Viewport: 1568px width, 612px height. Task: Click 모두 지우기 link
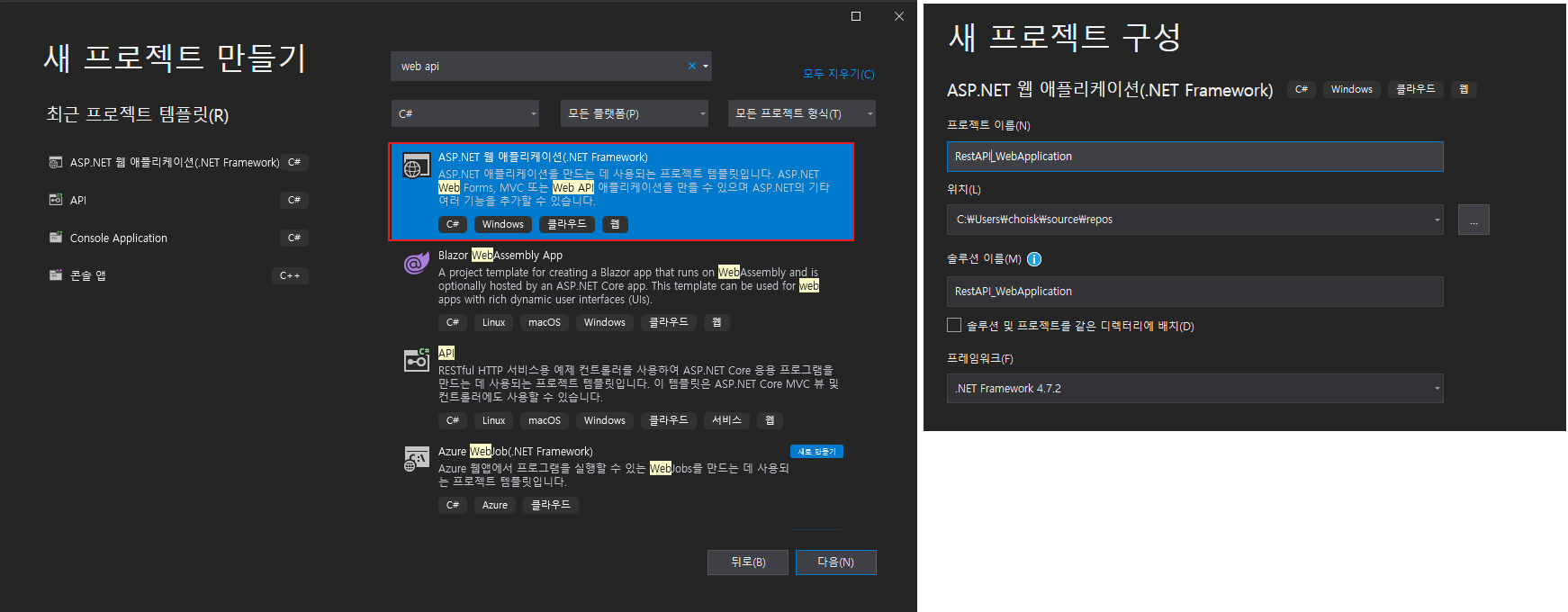tap(839, 74)
